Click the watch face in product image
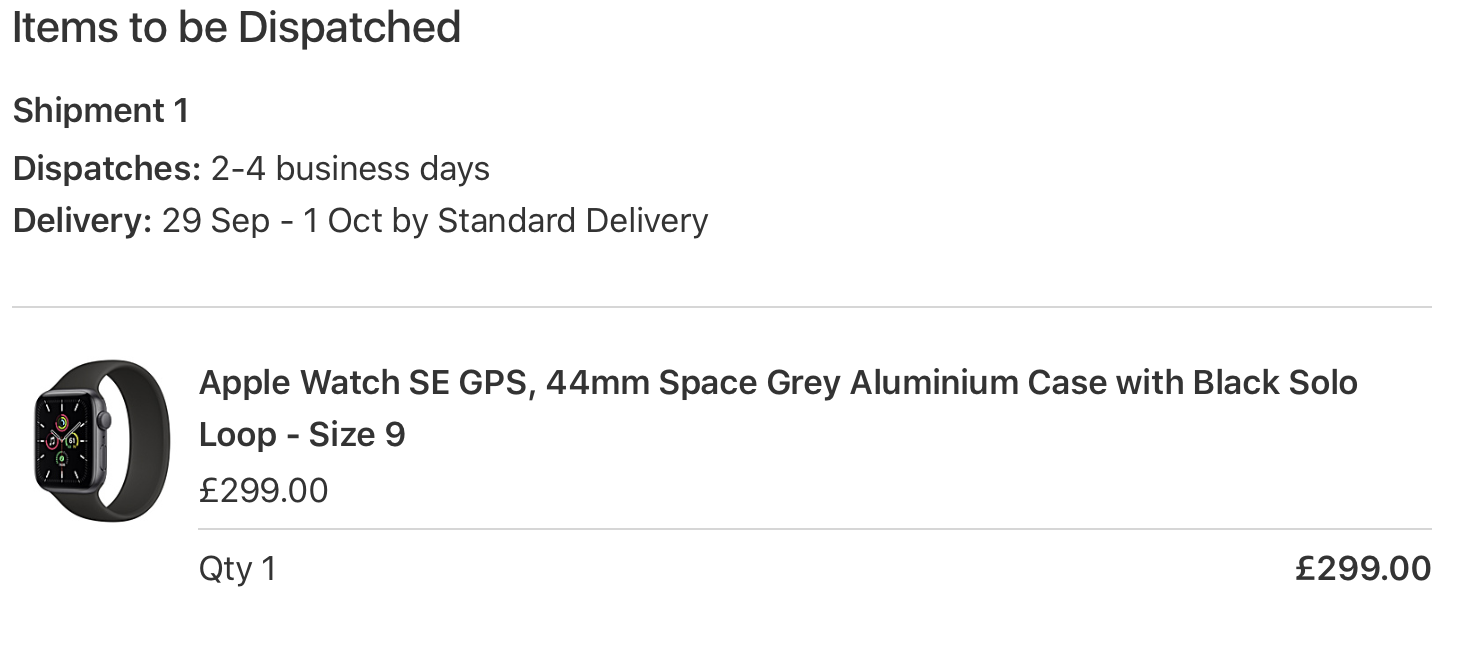 tap(64, 440)
